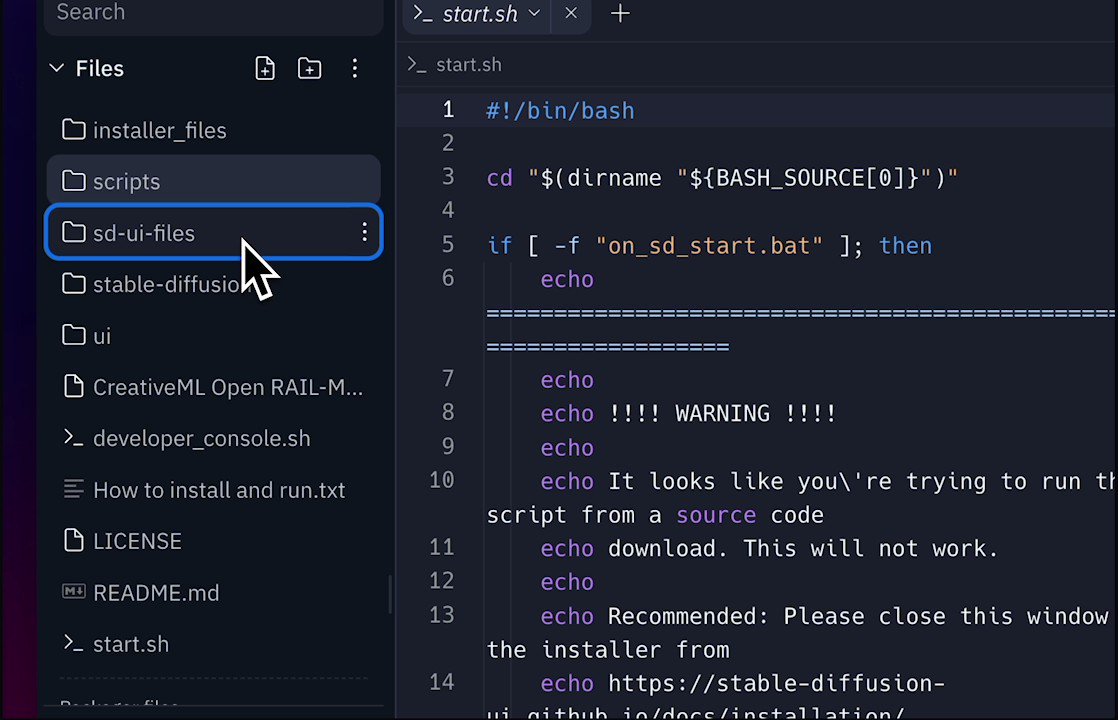Add a new tab with plus icon
This screenshot has height=720, width=1118.
tap(620, 14)
